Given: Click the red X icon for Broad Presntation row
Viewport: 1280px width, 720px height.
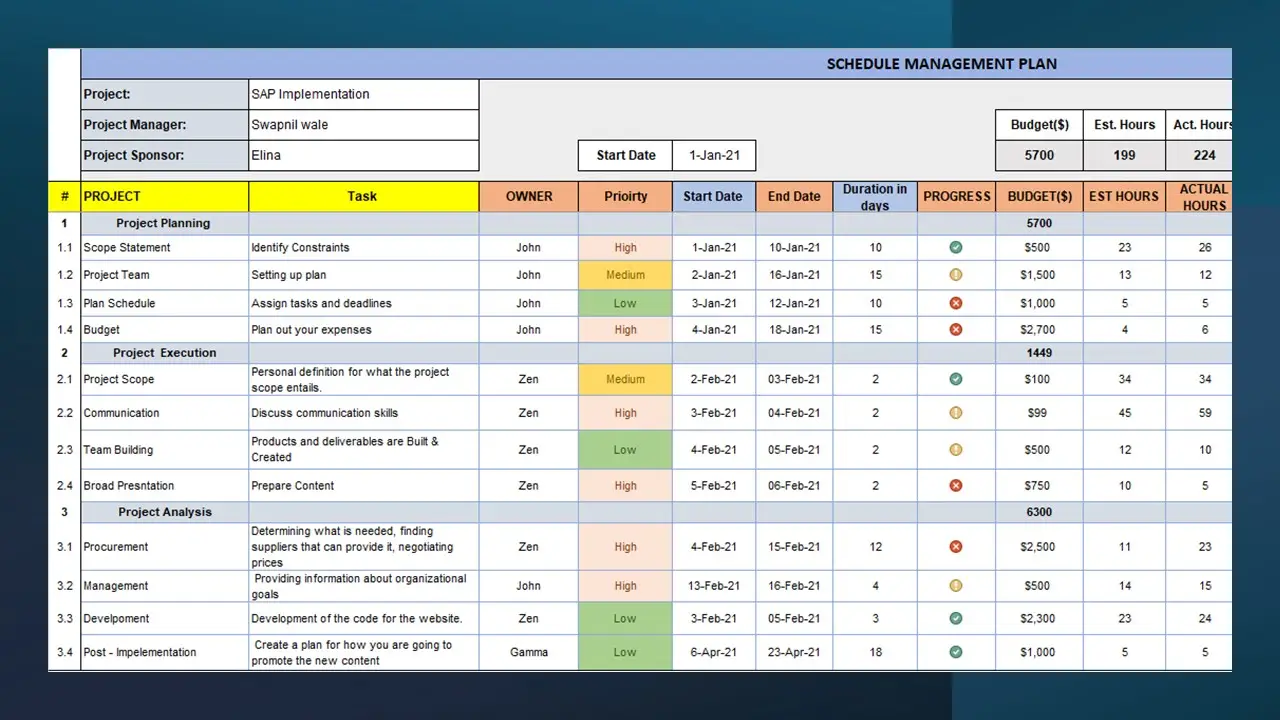Looking at the screenshot, I should tap(956, 486).
